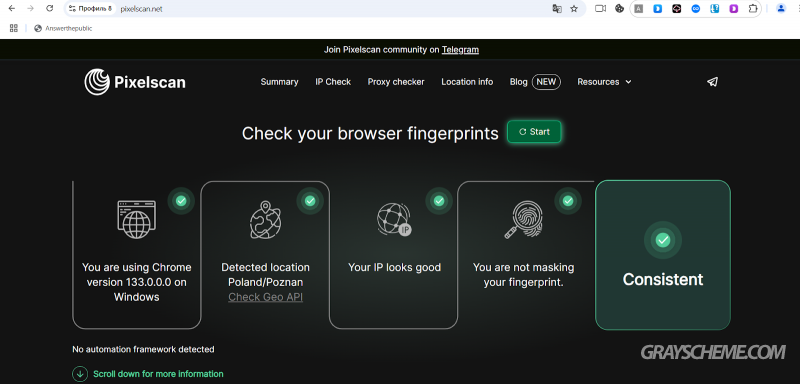Click the Telegram paper plane icon
Screen dimensions: 800x384
coord(713,82)
